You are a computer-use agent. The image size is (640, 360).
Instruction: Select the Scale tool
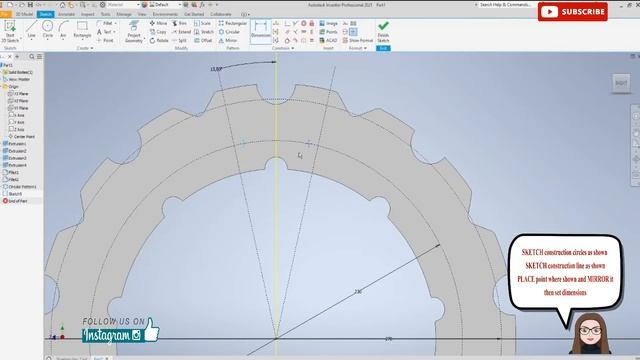tap(202, 23)
